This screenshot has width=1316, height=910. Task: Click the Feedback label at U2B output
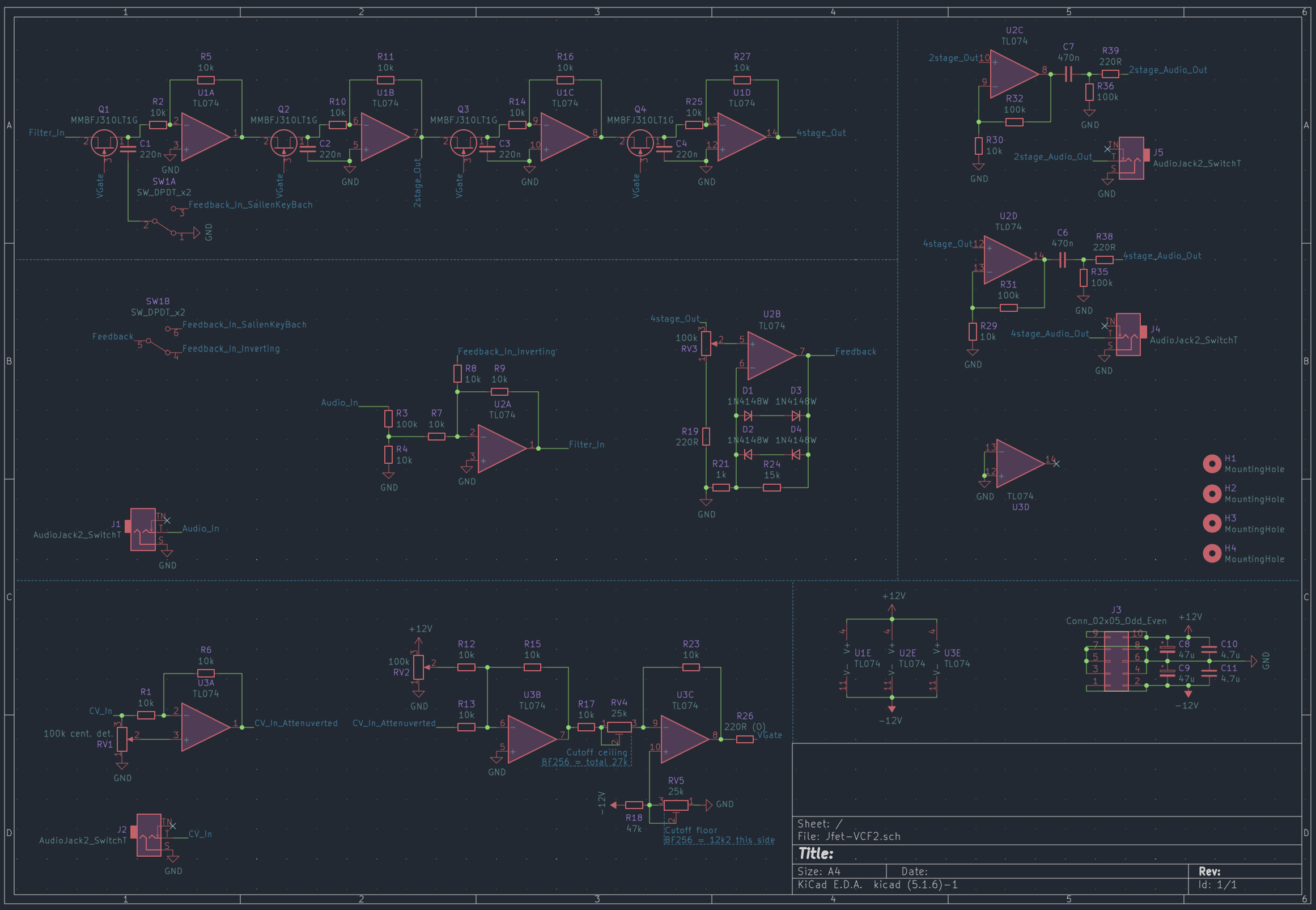(x=855, y=352)
